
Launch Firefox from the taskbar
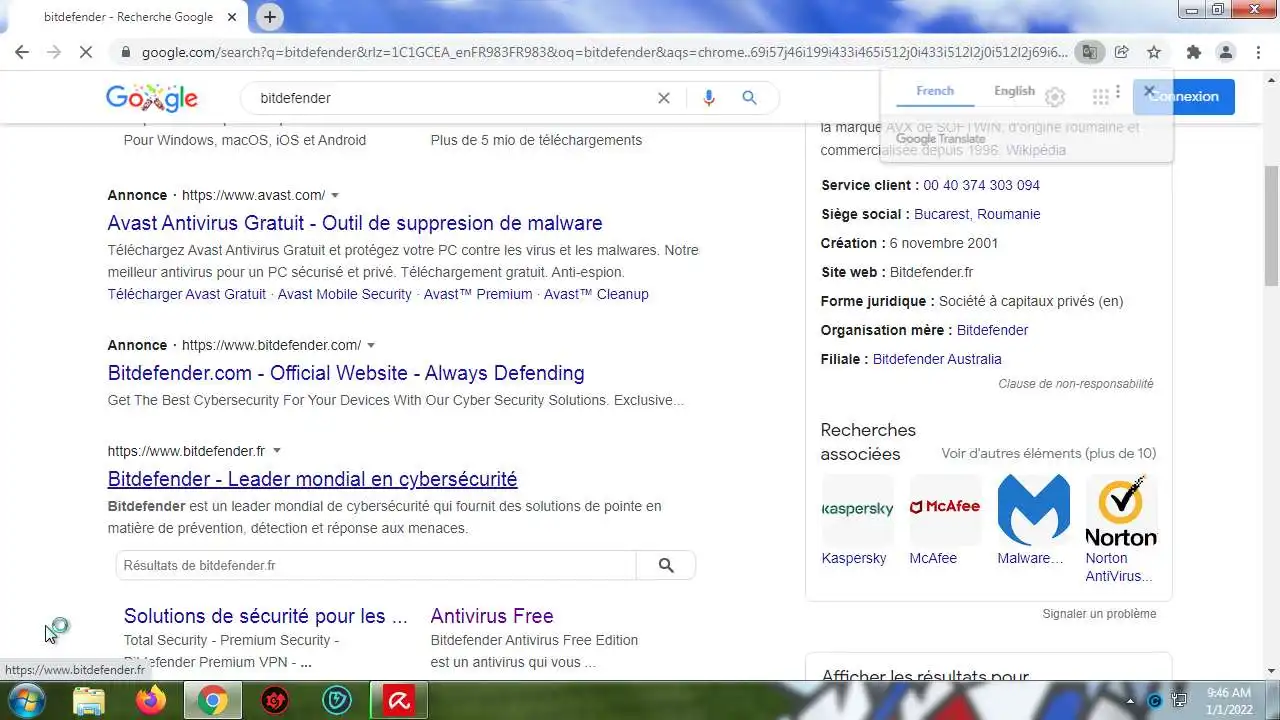coord(151,701)
